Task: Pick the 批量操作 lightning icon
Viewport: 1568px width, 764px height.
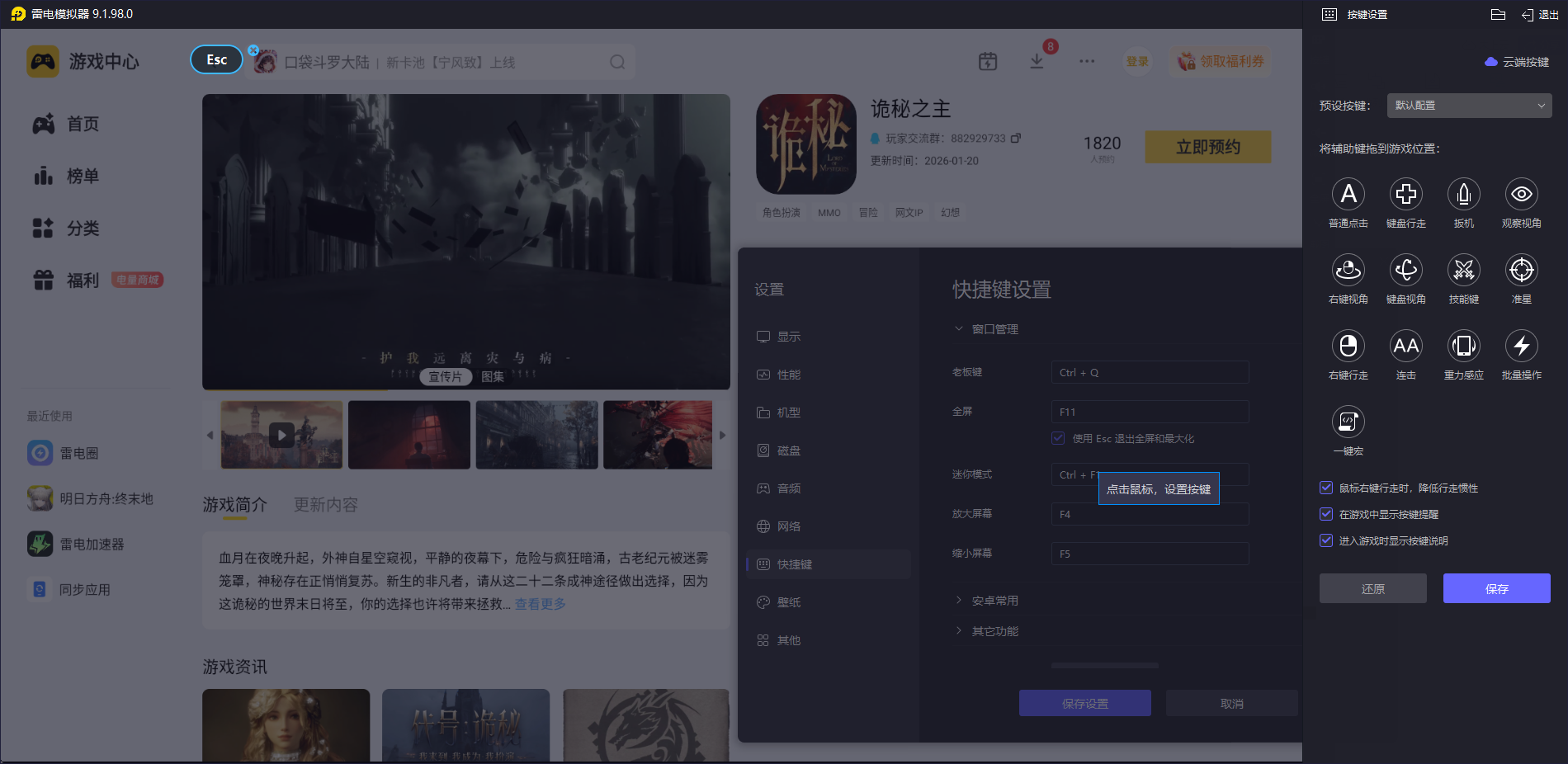Action: click(1522, 346)
